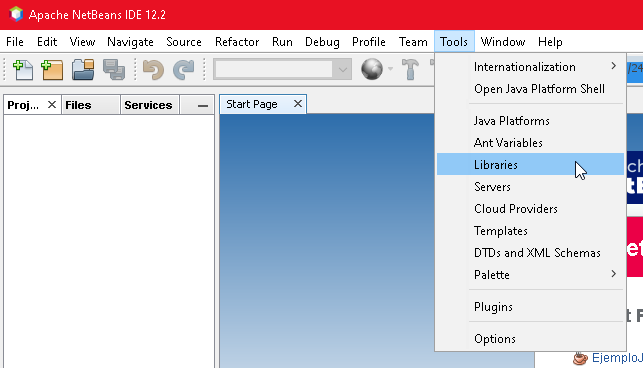Click the New File toolbar icon
The image size is (643, 368).
23,69
